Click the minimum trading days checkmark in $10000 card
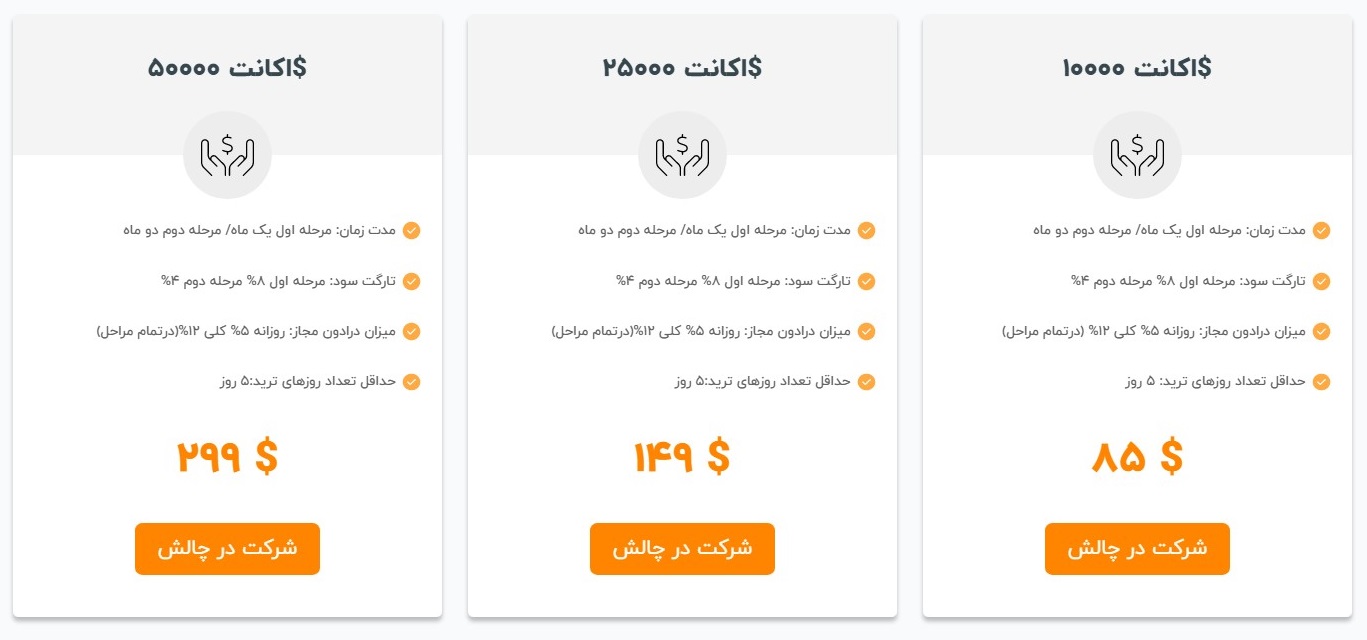The width and height of the screenshot is (1367, 640). (1322, 382)
